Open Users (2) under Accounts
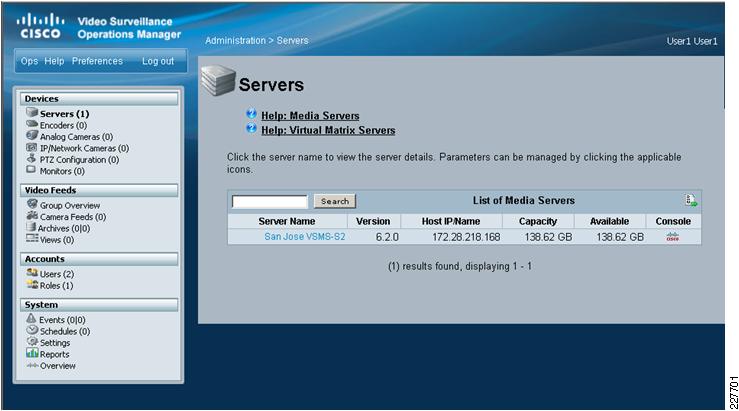 point(57,274)
